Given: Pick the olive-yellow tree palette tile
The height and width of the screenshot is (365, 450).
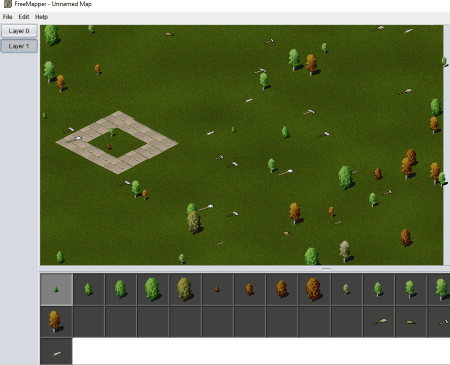Looking at the screenshot, I should [185, 289].
